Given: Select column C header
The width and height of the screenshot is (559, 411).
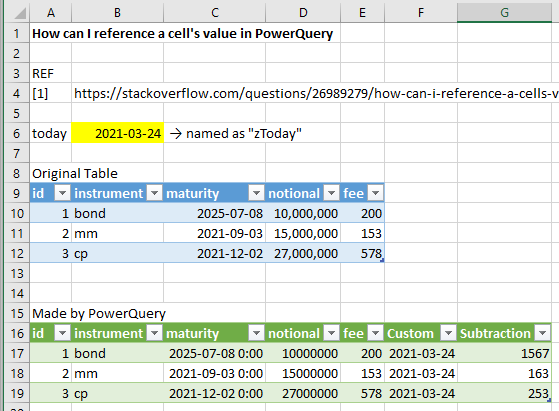Looking at the screenshot, I should (215, 12).
